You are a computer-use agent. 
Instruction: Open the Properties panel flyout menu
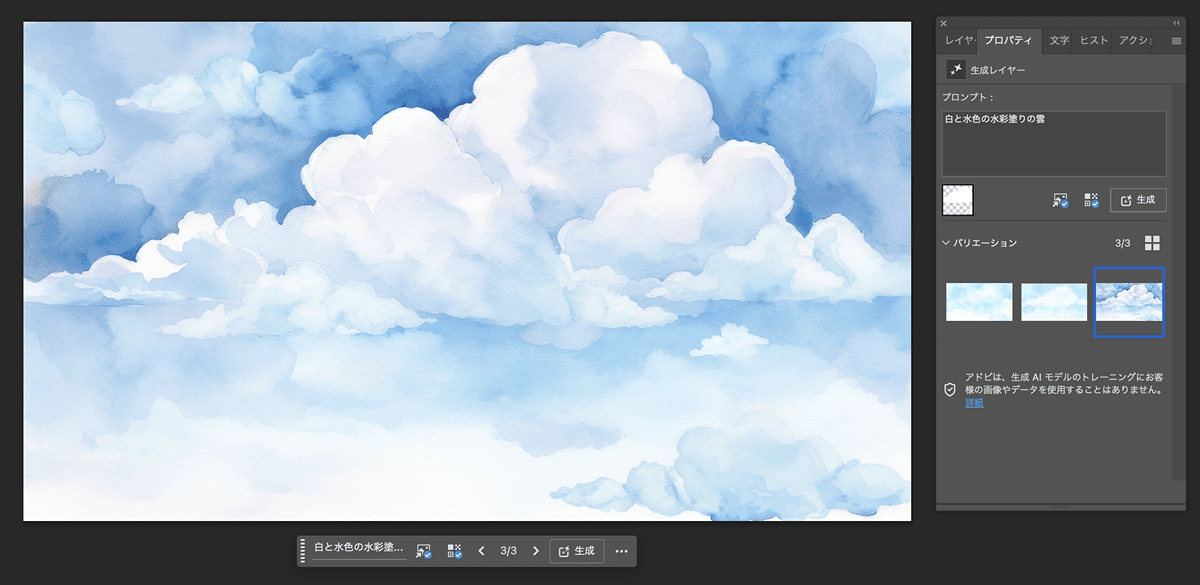pyautogui.click(x=1176, y=41)
